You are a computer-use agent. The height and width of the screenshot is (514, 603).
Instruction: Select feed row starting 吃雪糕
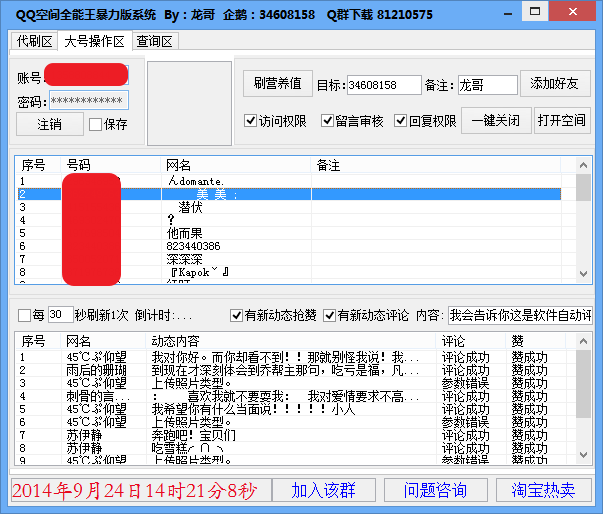pyautogui.click(x=292, y=448)
